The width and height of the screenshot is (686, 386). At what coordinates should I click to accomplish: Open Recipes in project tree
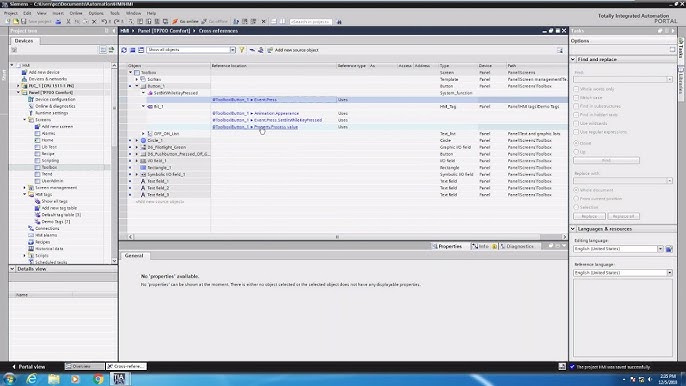[x=42, y=242]
